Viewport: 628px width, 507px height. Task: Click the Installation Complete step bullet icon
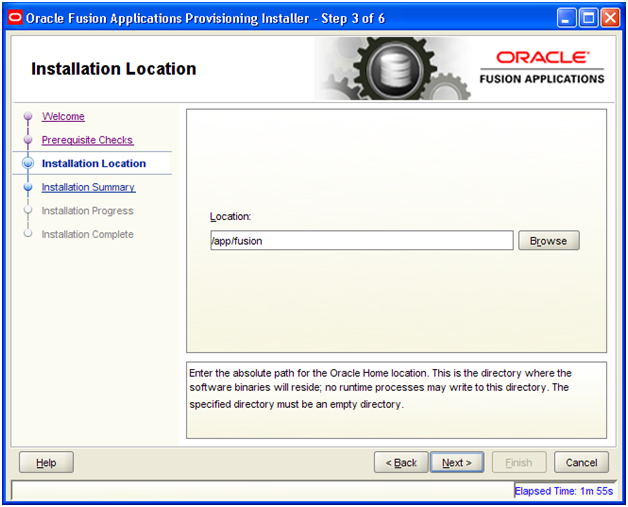(28, 233)
